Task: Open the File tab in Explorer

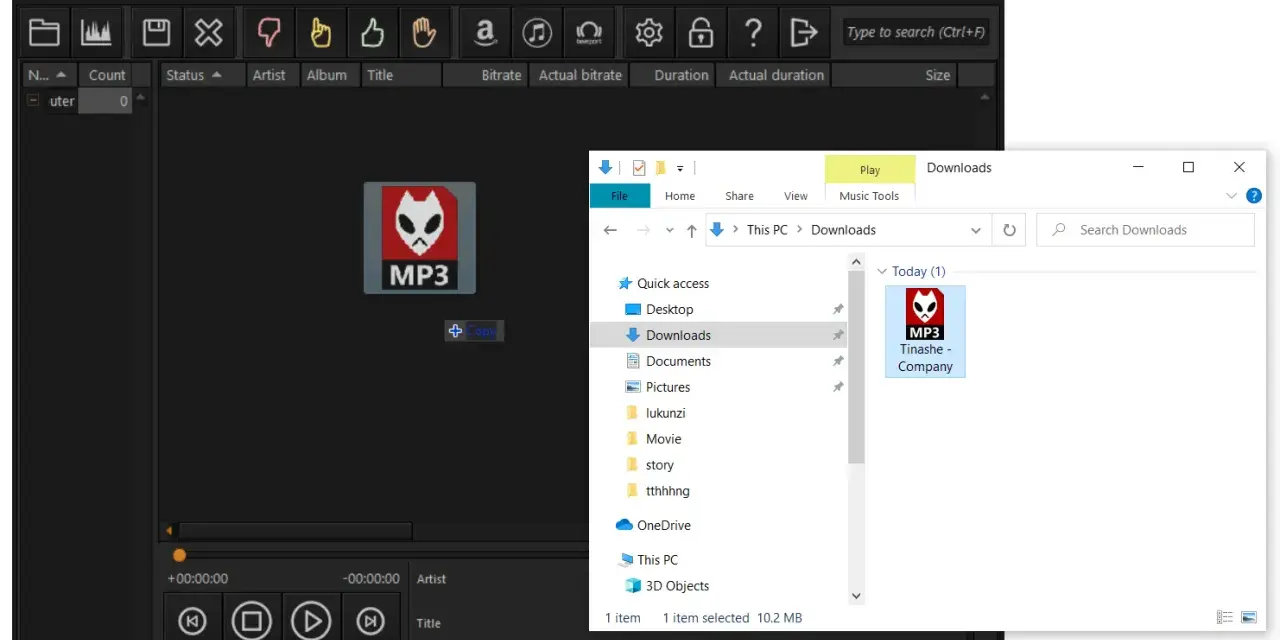Action: [x=620, y=196]
